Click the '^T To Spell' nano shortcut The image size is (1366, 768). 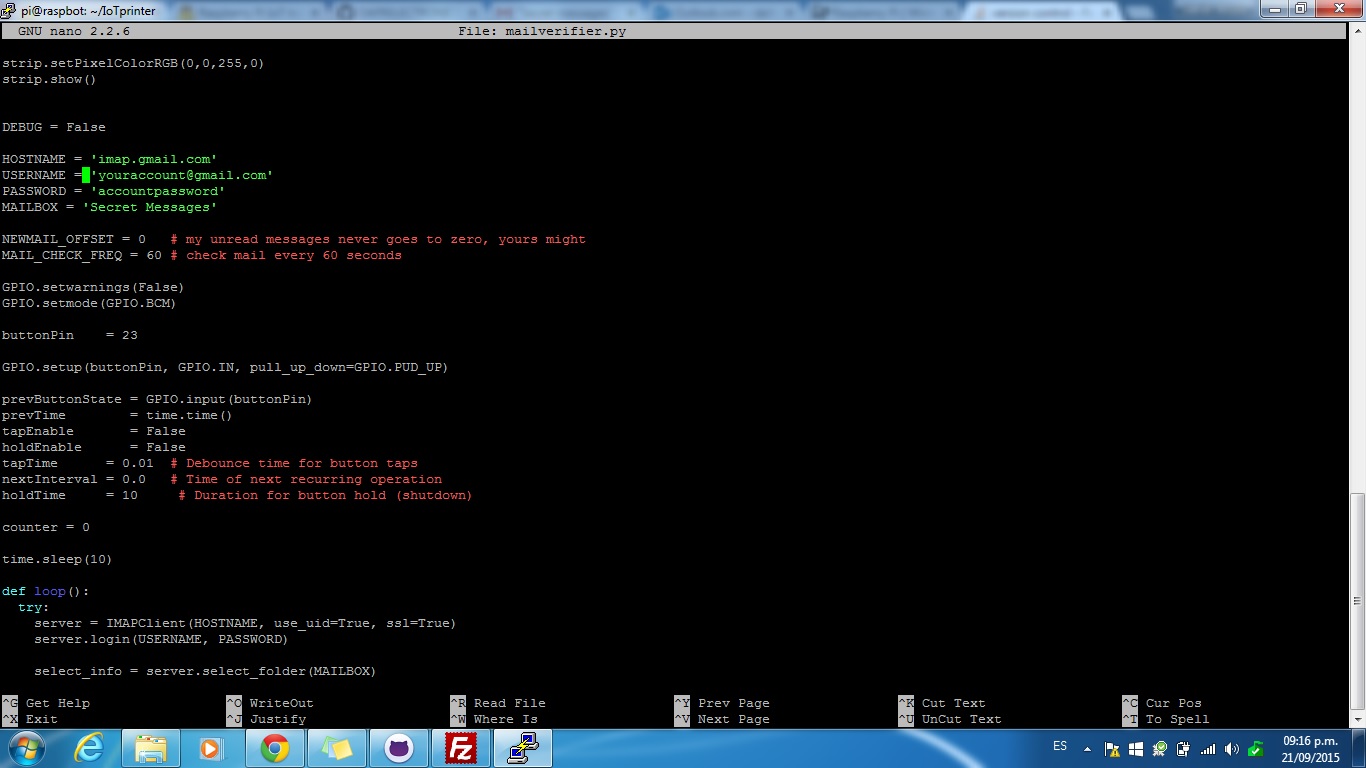tap(1166, 719)
